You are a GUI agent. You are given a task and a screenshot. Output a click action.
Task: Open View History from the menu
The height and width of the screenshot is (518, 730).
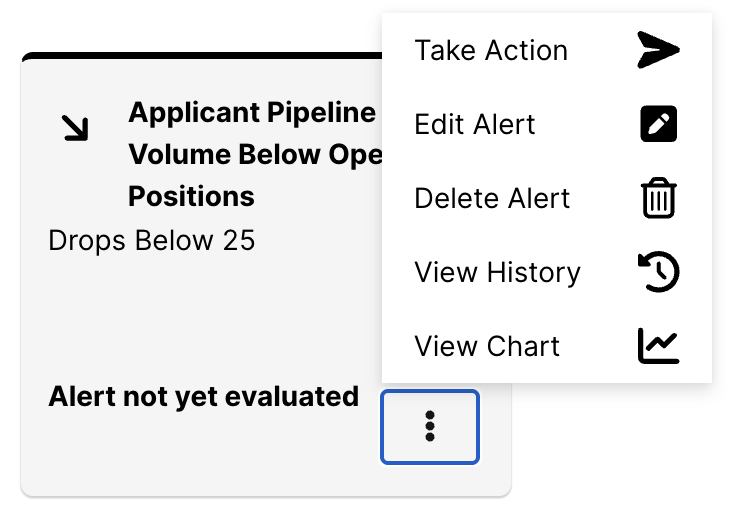click(x=497, y=272)
